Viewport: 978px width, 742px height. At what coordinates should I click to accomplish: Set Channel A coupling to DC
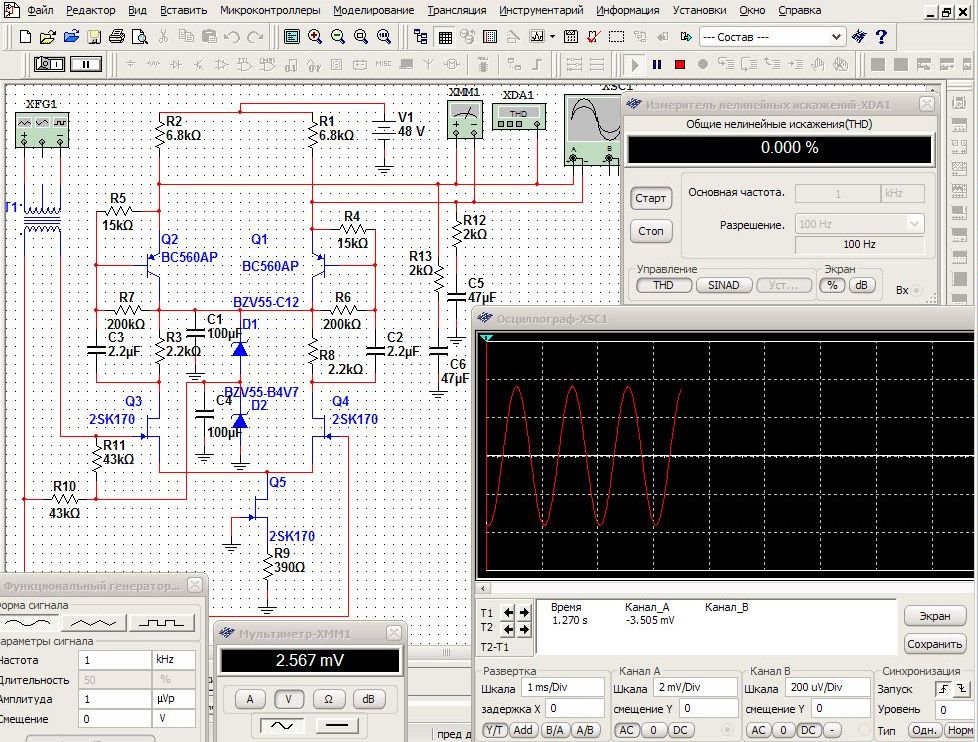click(680, 730)
